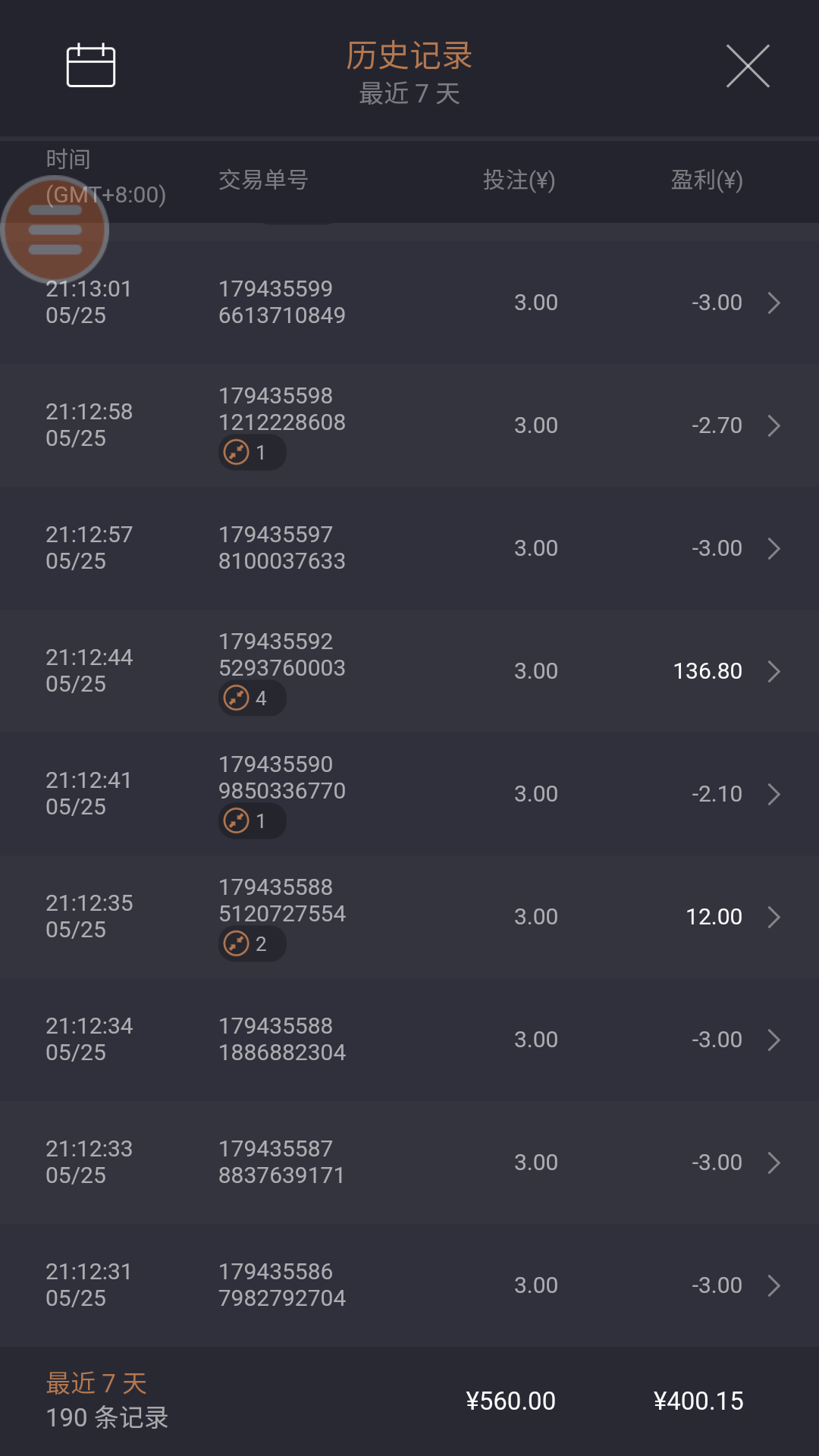Tap the "190 条记录" footer summary
Image resolution: width=819 pixels, height=1456 pixels.
coord(107,1417)
